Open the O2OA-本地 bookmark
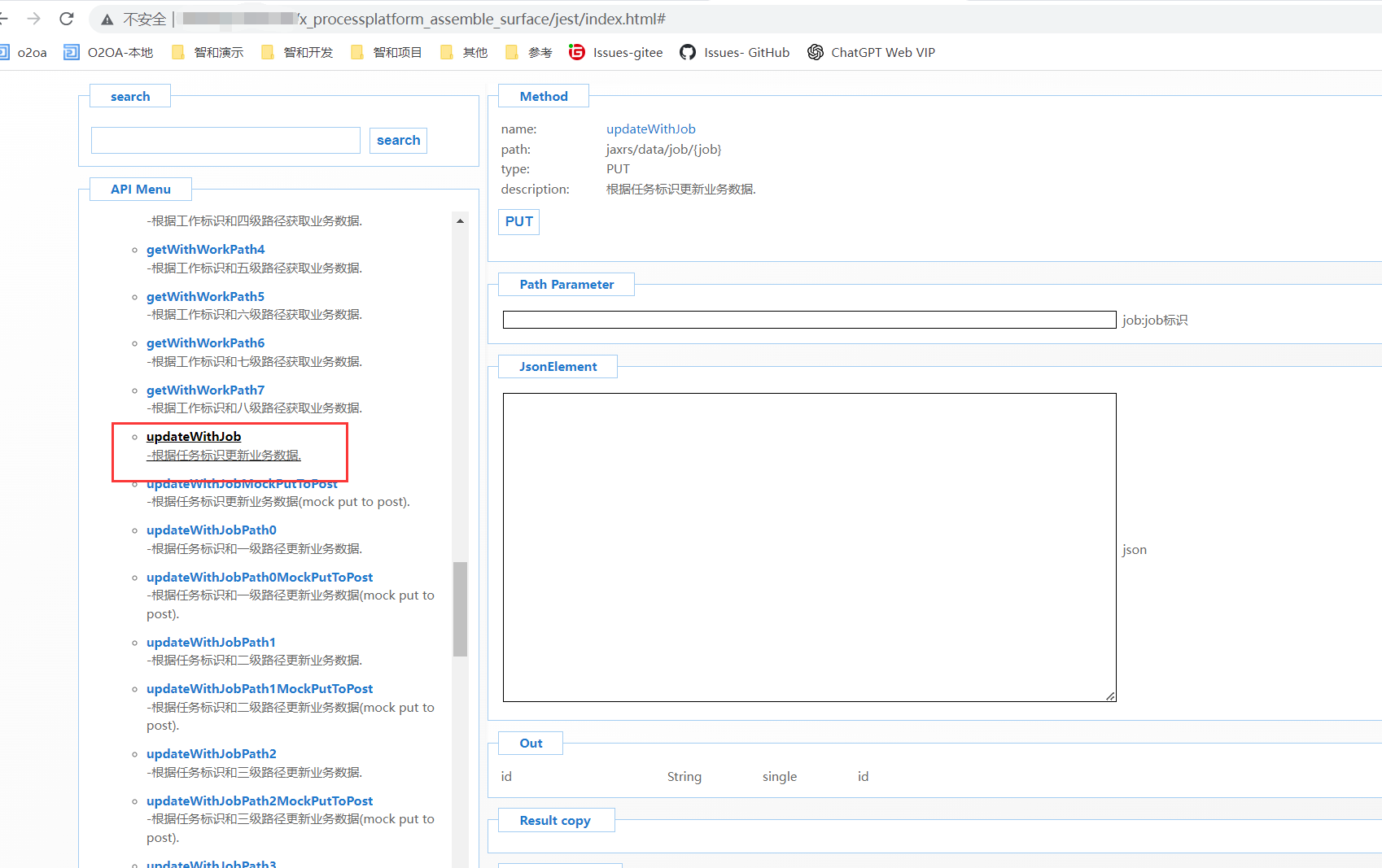The image size is (1382, 868). tap(109, 53)
